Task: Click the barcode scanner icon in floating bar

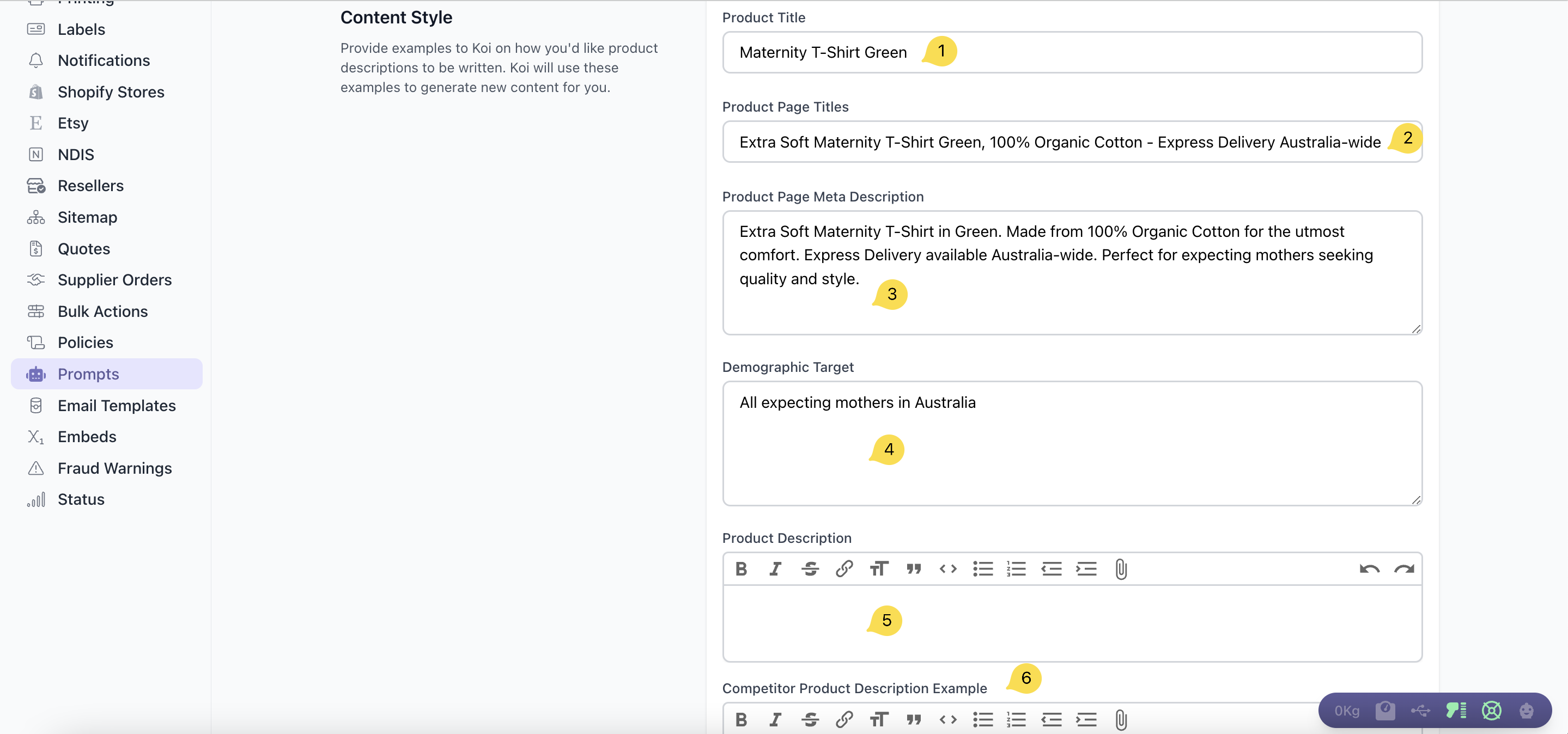Action: pos(1456,710)
